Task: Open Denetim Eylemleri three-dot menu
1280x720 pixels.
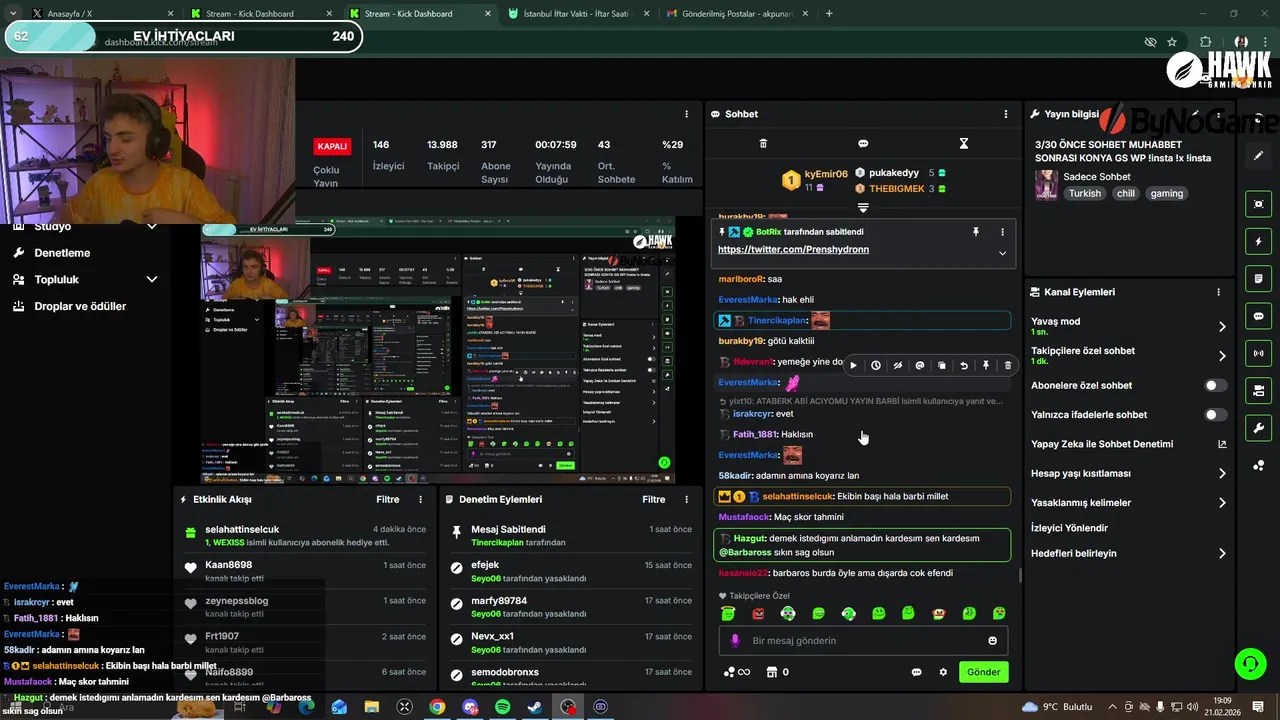Action: coord(686,499)
